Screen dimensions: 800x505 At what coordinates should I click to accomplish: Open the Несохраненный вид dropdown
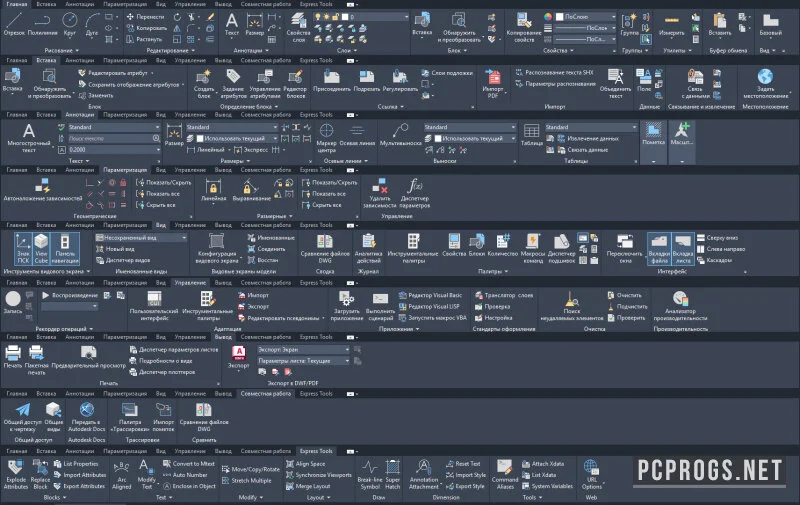coord(142,238)
